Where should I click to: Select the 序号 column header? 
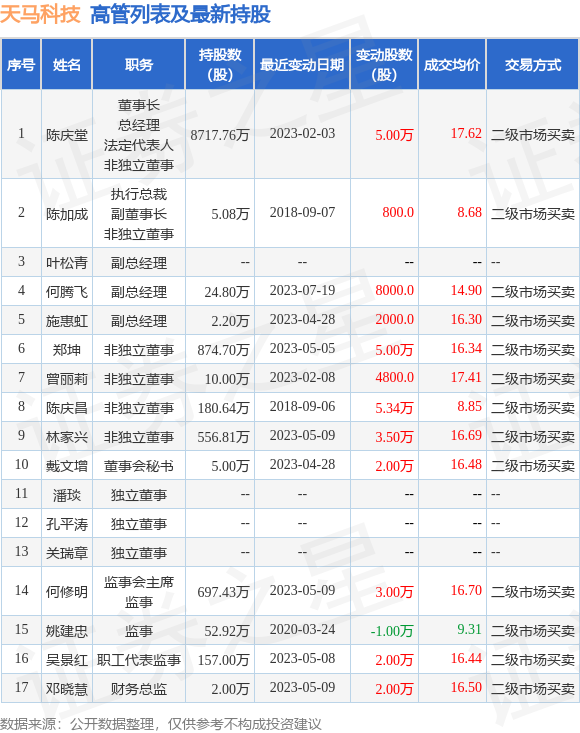pyautogui.click(x=21, y=65)
